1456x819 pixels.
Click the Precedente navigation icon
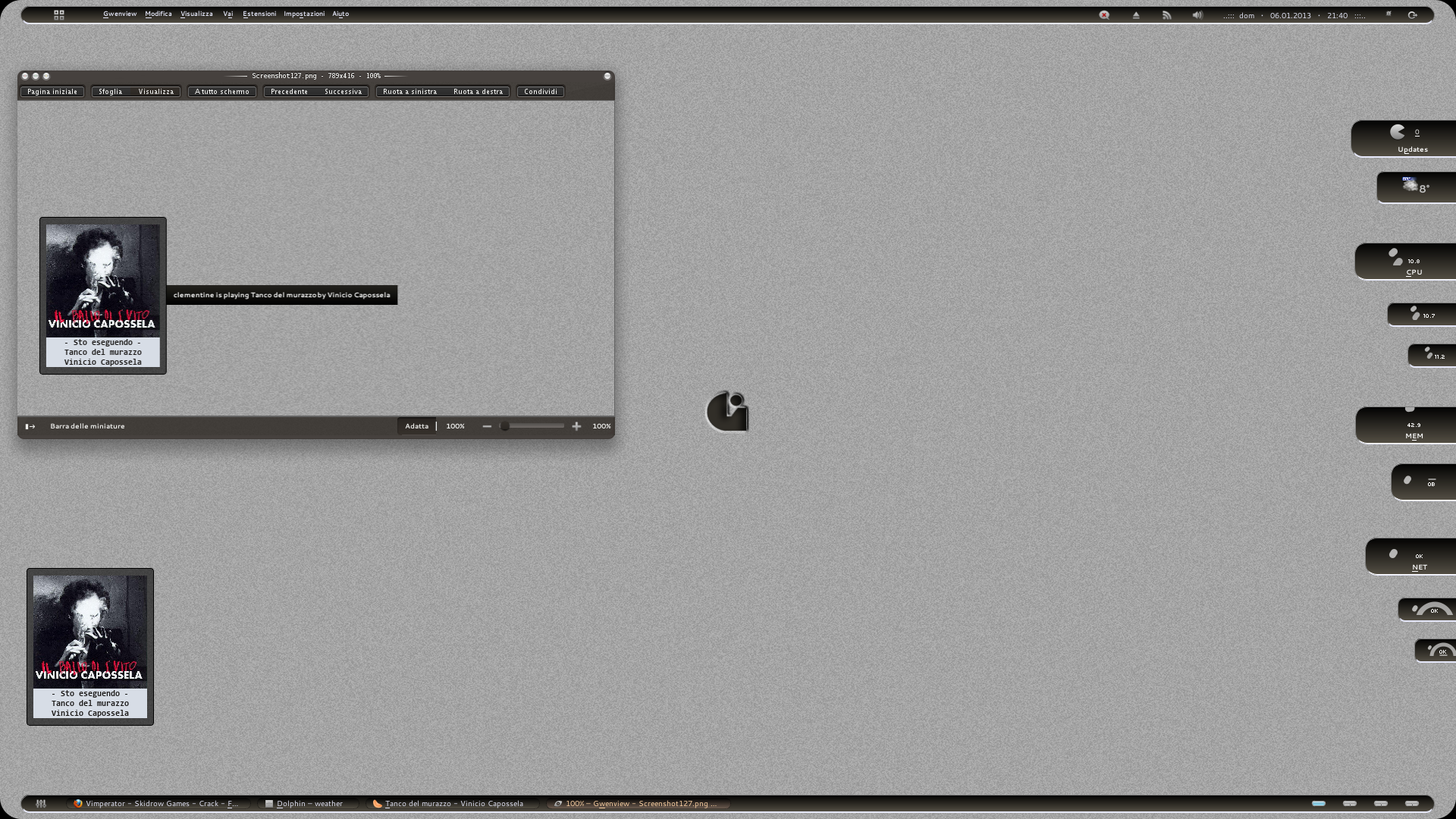click(289, 91)
